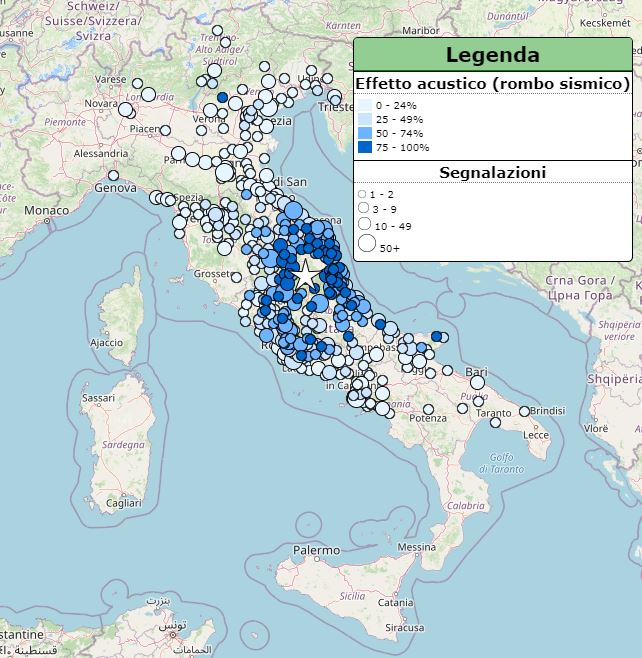Click the Palermo city label on map

pos(316,550)
